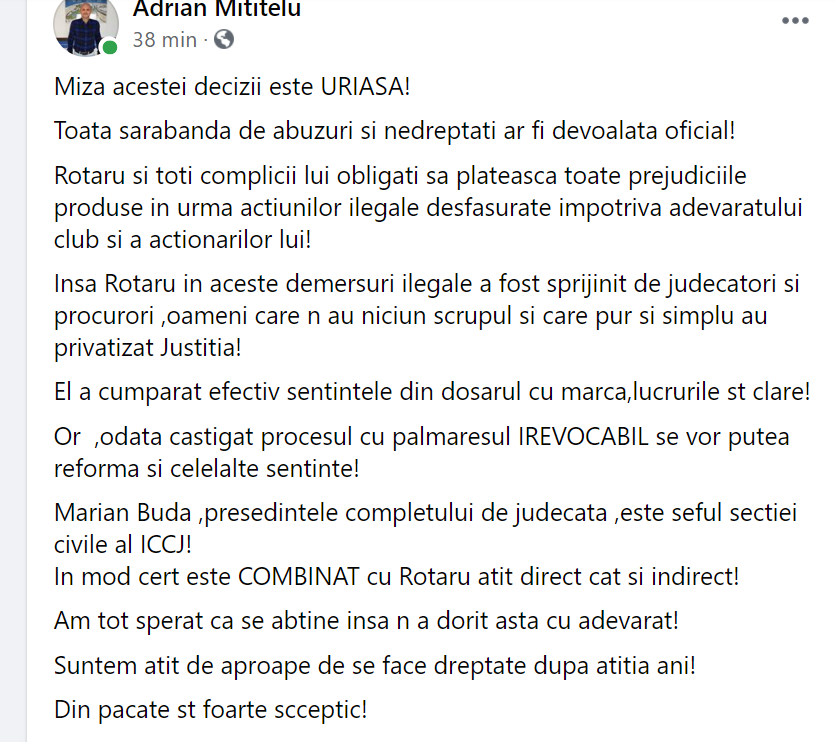Click the "38 min" post timestamp
Screen dimensions: 835x742
tap(165, 40)
